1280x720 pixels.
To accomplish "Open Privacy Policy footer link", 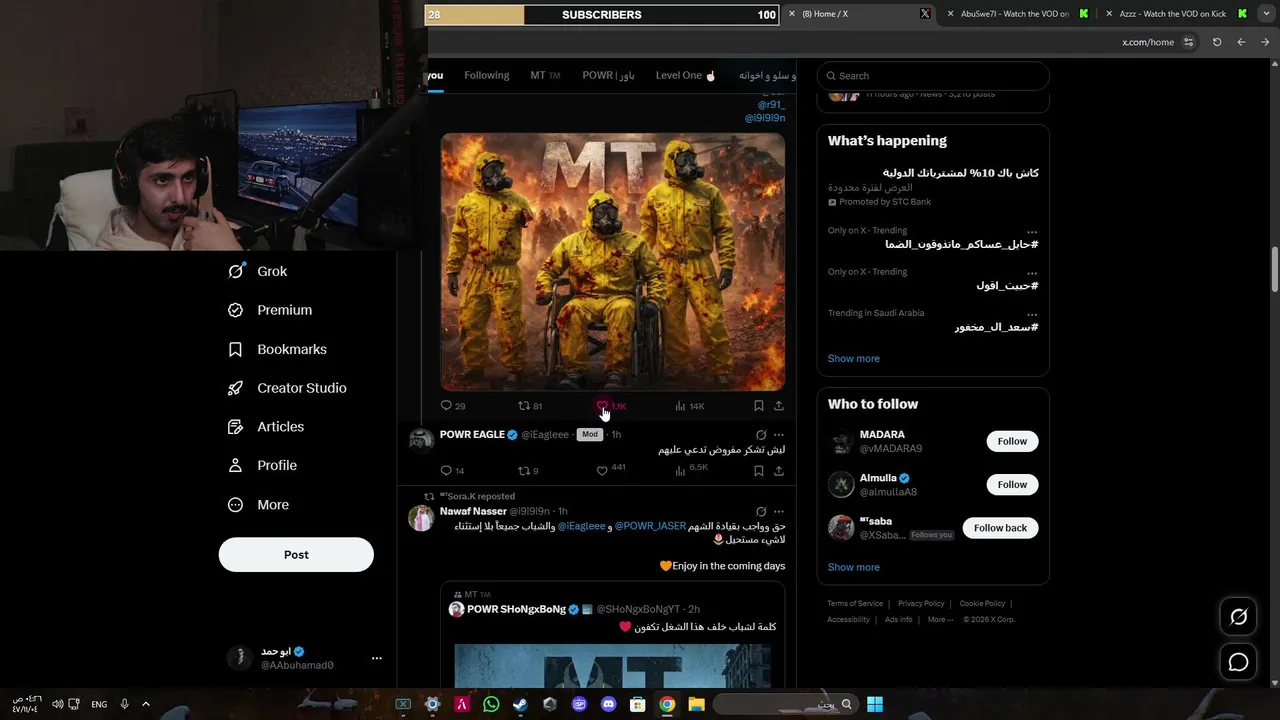I will [x=921, y=604].
